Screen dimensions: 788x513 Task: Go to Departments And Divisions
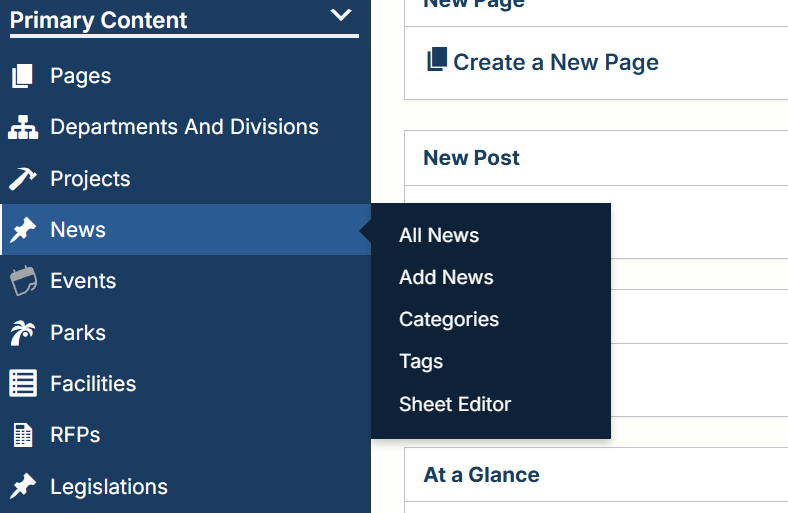click(184, 127)
